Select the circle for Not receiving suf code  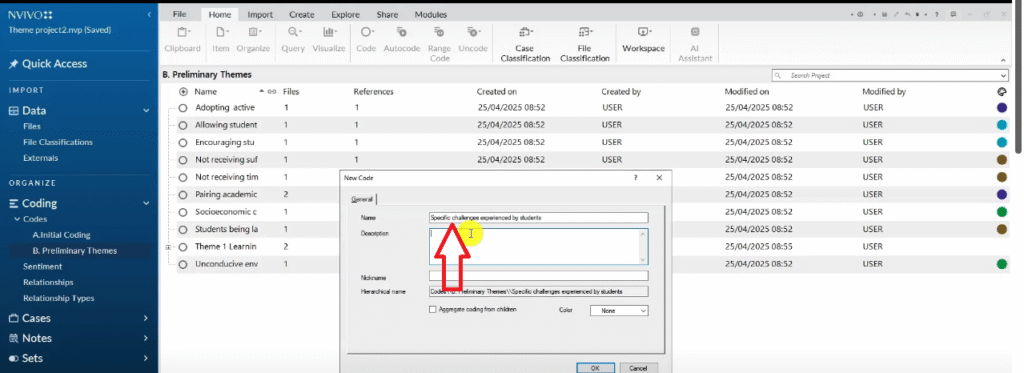click(x=183, y=159)
